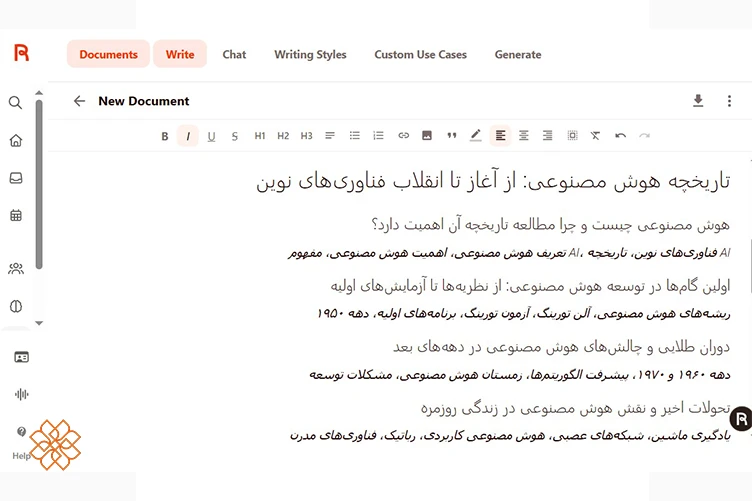Click the main Persian document title heading
The image size is (752, 501).
tap(493, 181)
